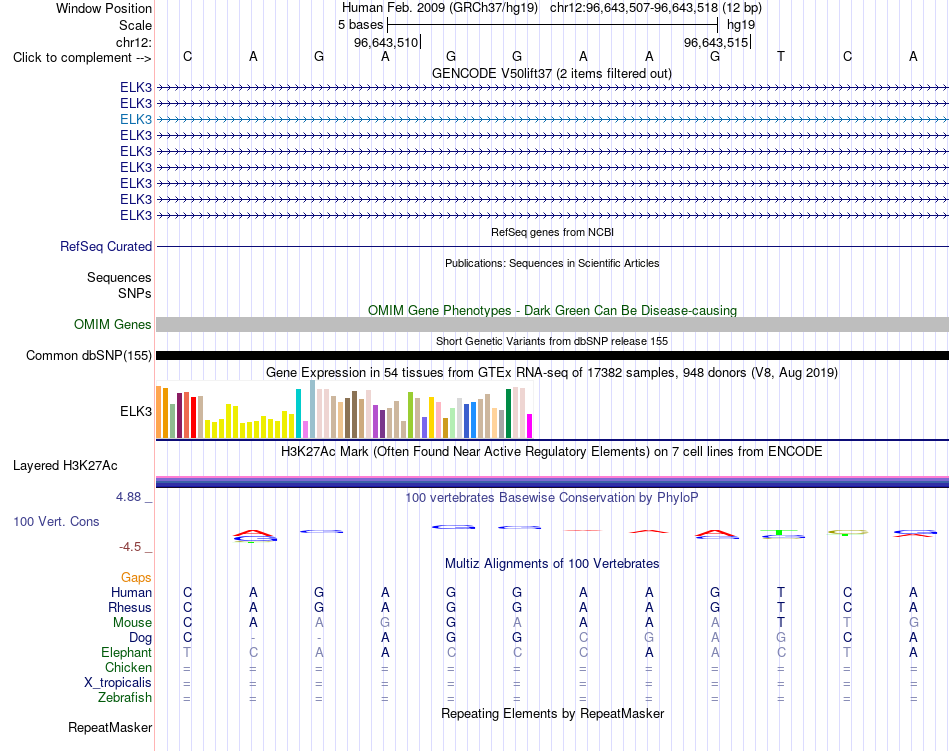Click 'Short Genetic Variants from dbSNP release 155' title
Screen dimensions: 950x751
(552, 341)
